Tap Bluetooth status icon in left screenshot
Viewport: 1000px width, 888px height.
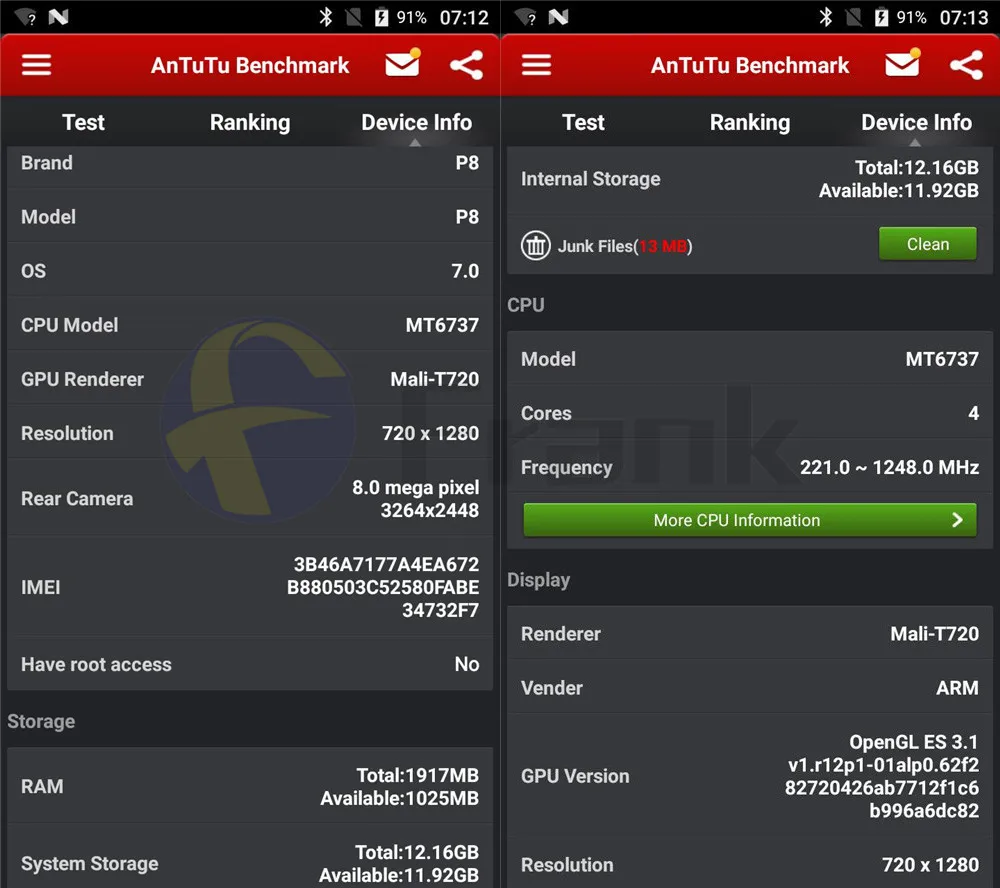pyautogui.click(x=326, y=17)
